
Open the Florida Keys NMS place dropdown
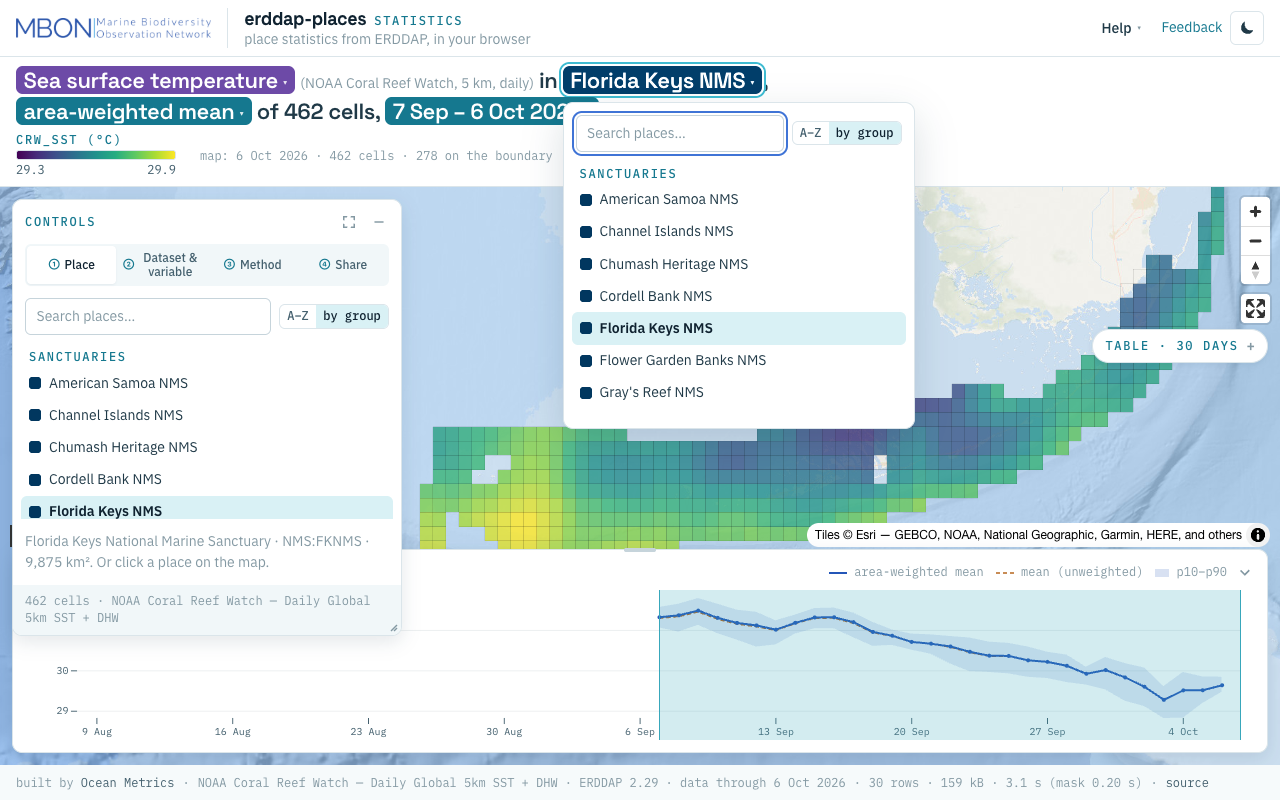663,81
